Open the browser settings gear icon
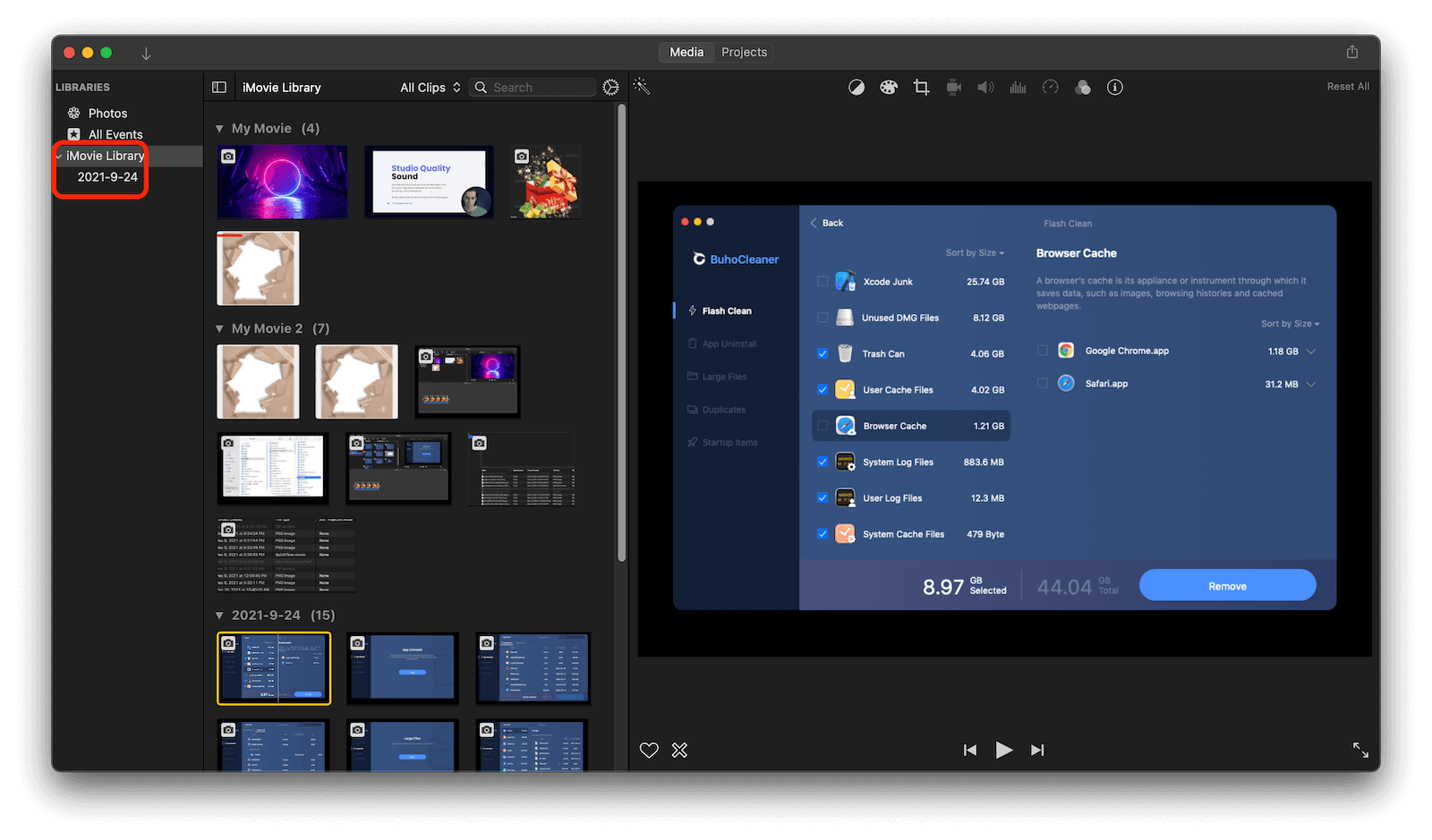This screenshot has height=840, width=1432. 610,87
